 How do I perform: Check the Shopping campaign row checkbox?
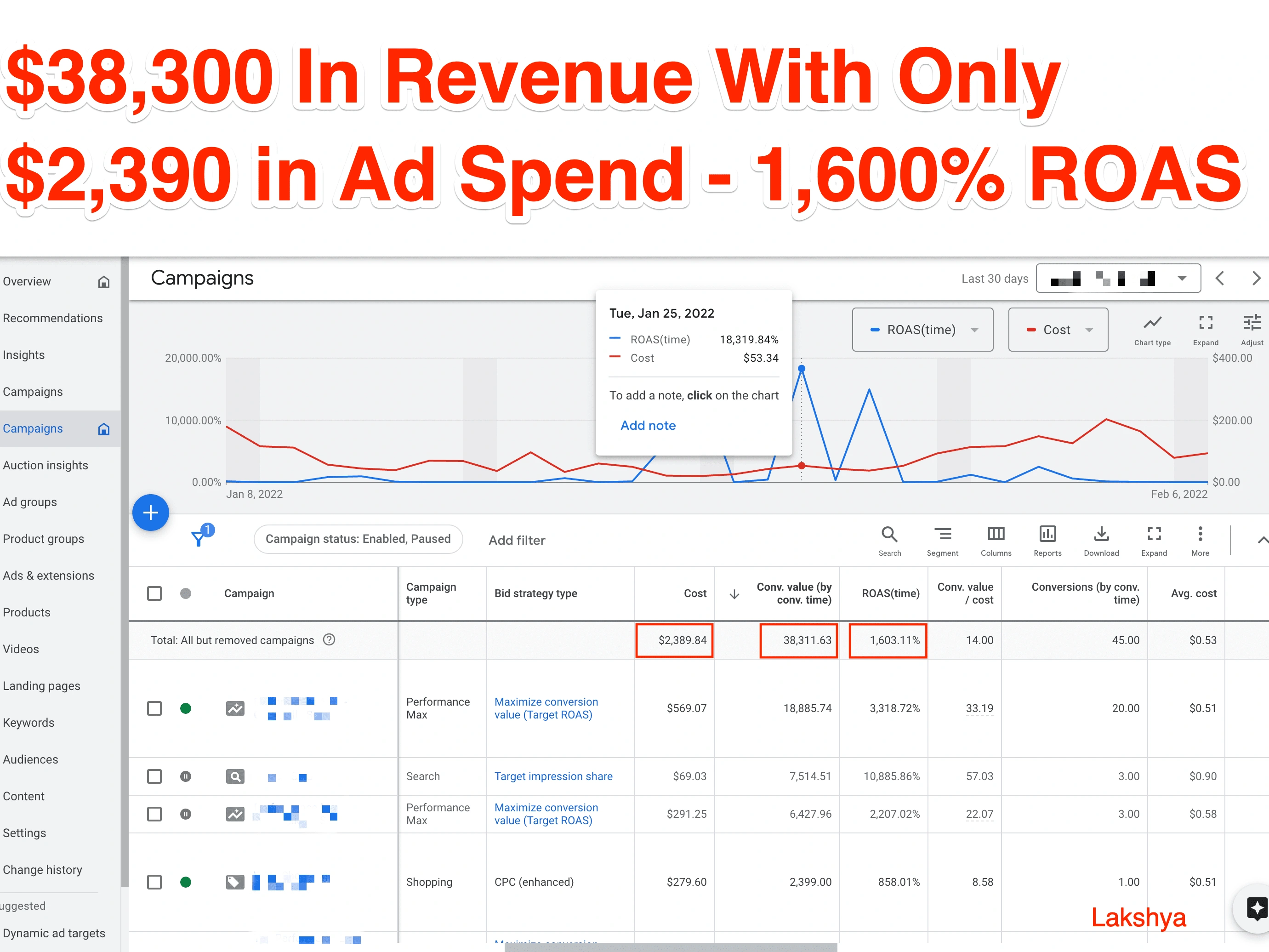tap(154, 882)
